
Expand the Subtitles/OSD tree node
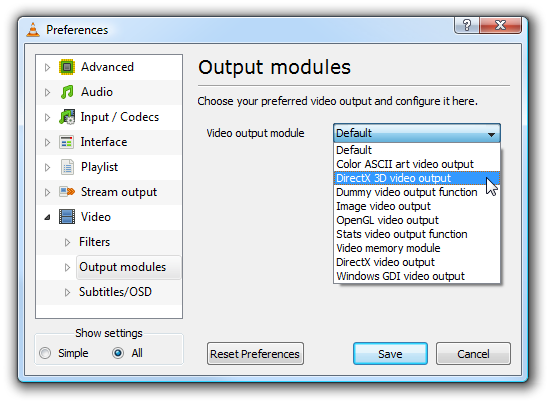click(x=67, y=292)
